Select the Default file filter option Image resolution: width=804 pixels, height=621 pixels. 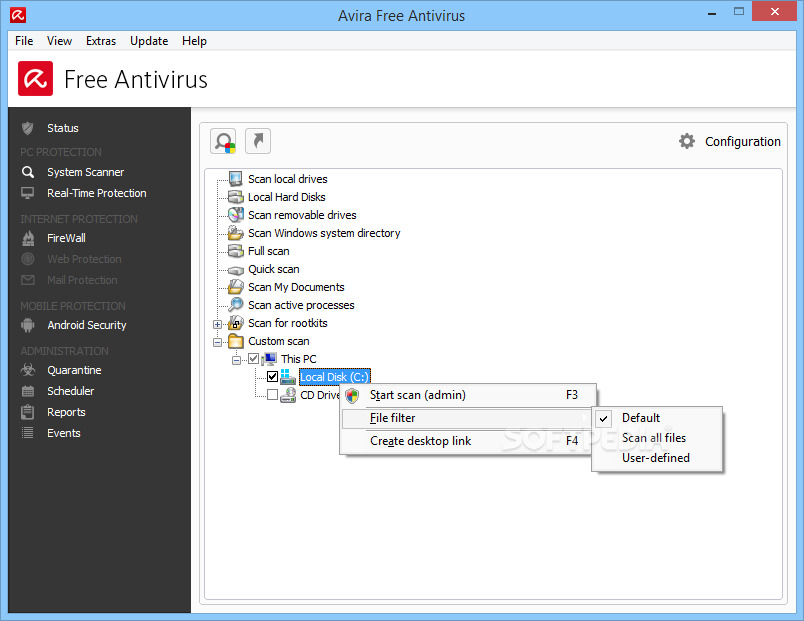click(x=657, y=418)
